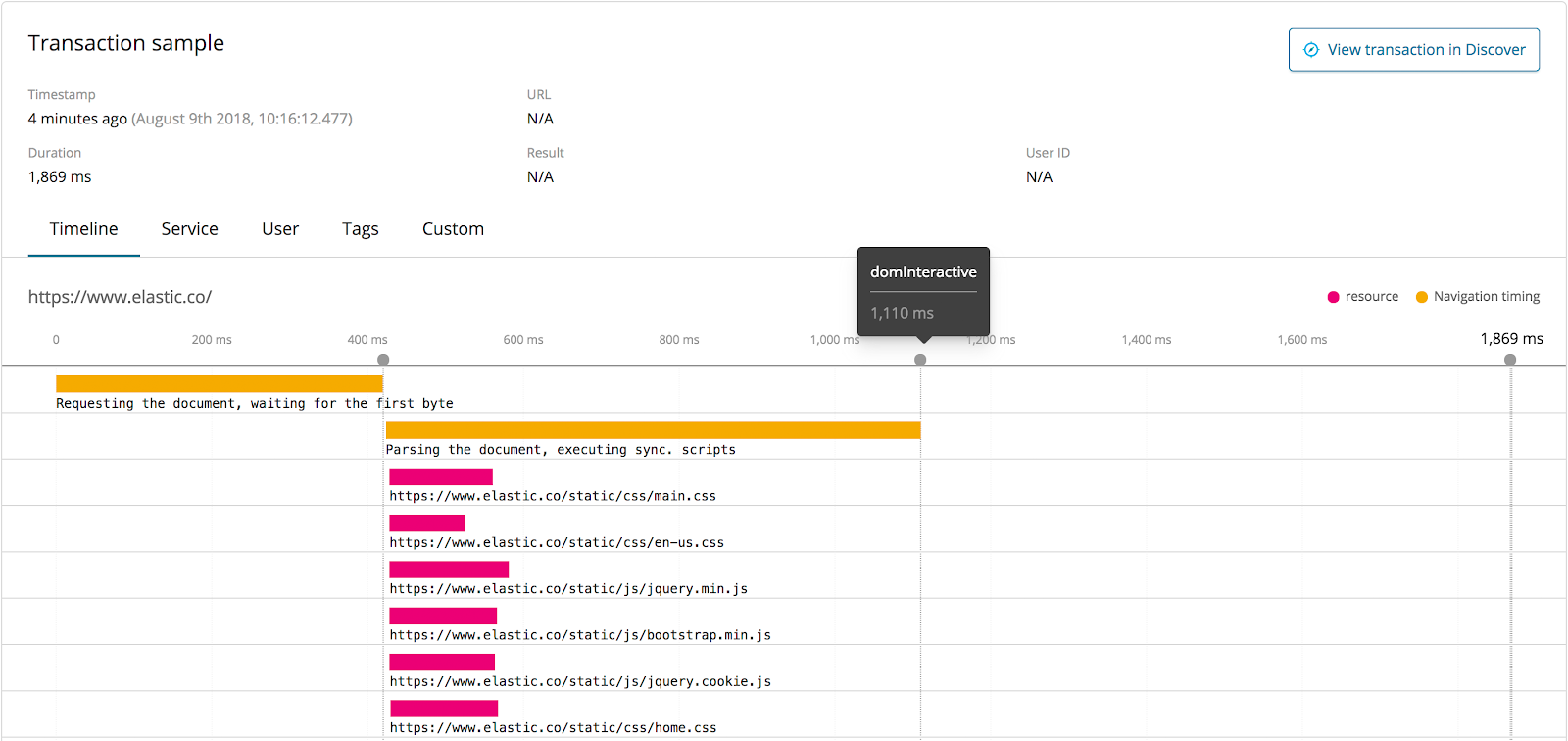The height and width of the screenshot is (741, 1568).
Task: Click View transaction in Discover button
Action: click(1413, 50)
